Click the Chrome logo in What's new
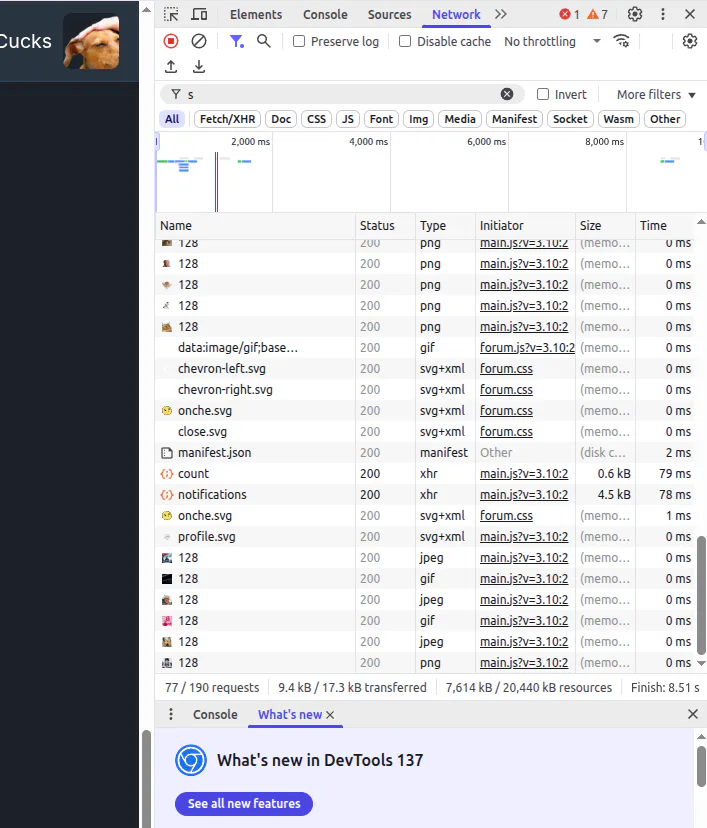The image size is (707, 828). [191, 760]
